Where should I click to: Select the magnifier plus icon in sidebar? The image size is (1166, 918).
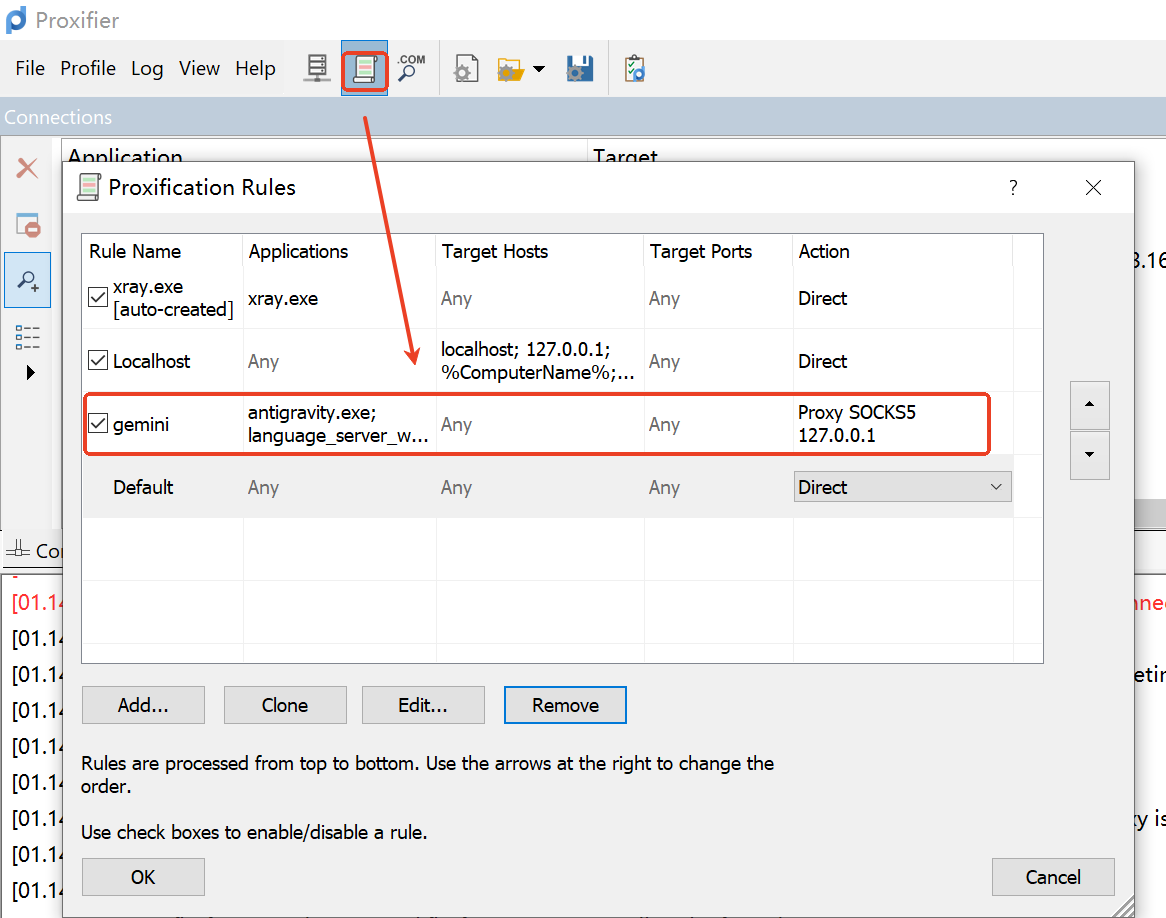click(27, 281)
